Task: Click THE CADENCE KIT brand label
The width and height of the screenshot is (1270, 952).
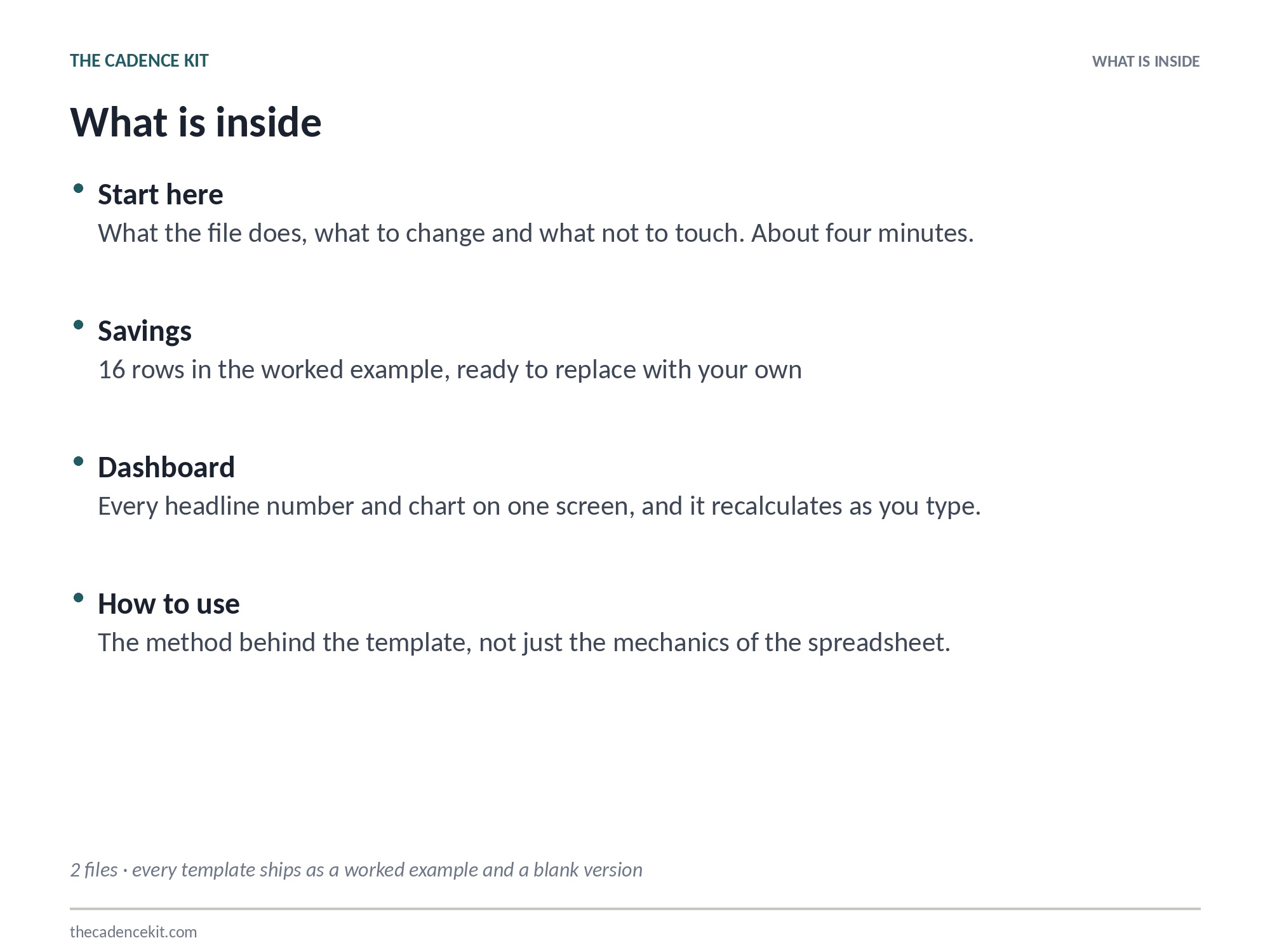Action: (139, 61)
